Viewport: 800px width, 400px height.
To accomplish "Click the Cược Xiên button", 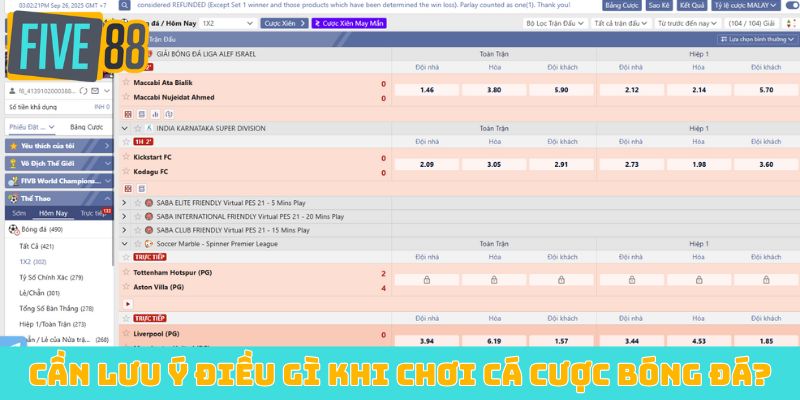I will coord(284,23).
